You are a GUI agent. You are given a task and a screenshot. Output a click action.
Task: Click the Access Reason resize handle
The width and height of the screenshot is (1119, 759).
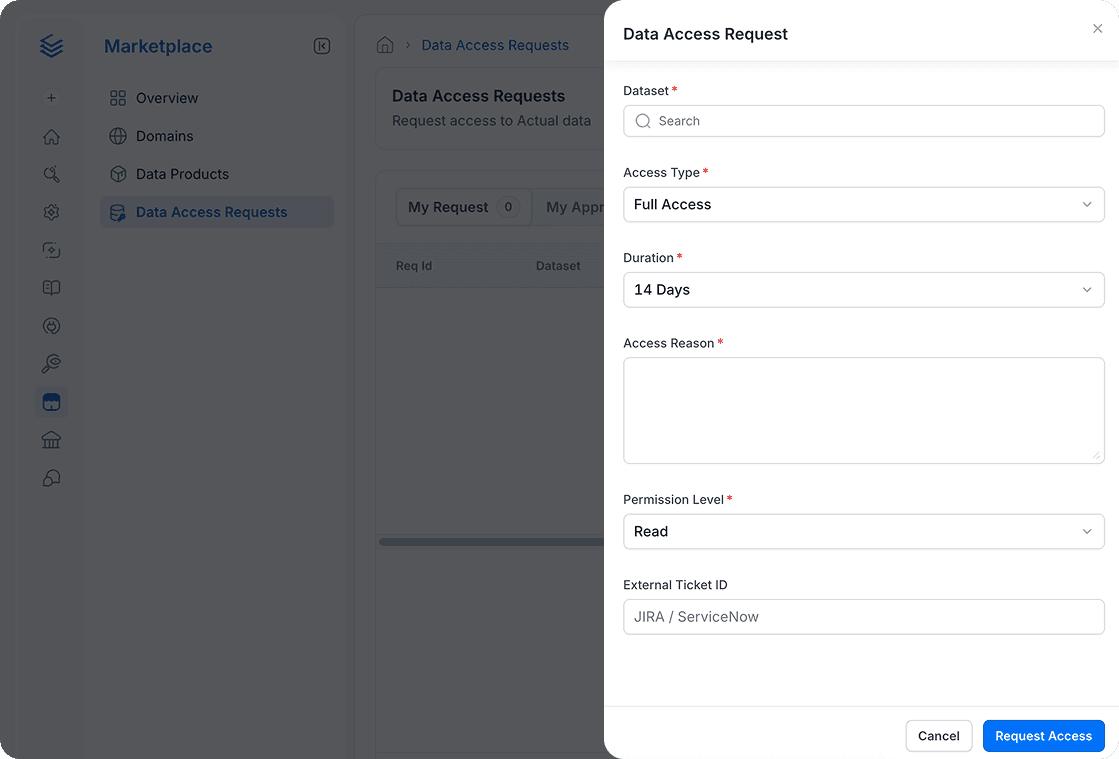click(x=1096, y=455)
